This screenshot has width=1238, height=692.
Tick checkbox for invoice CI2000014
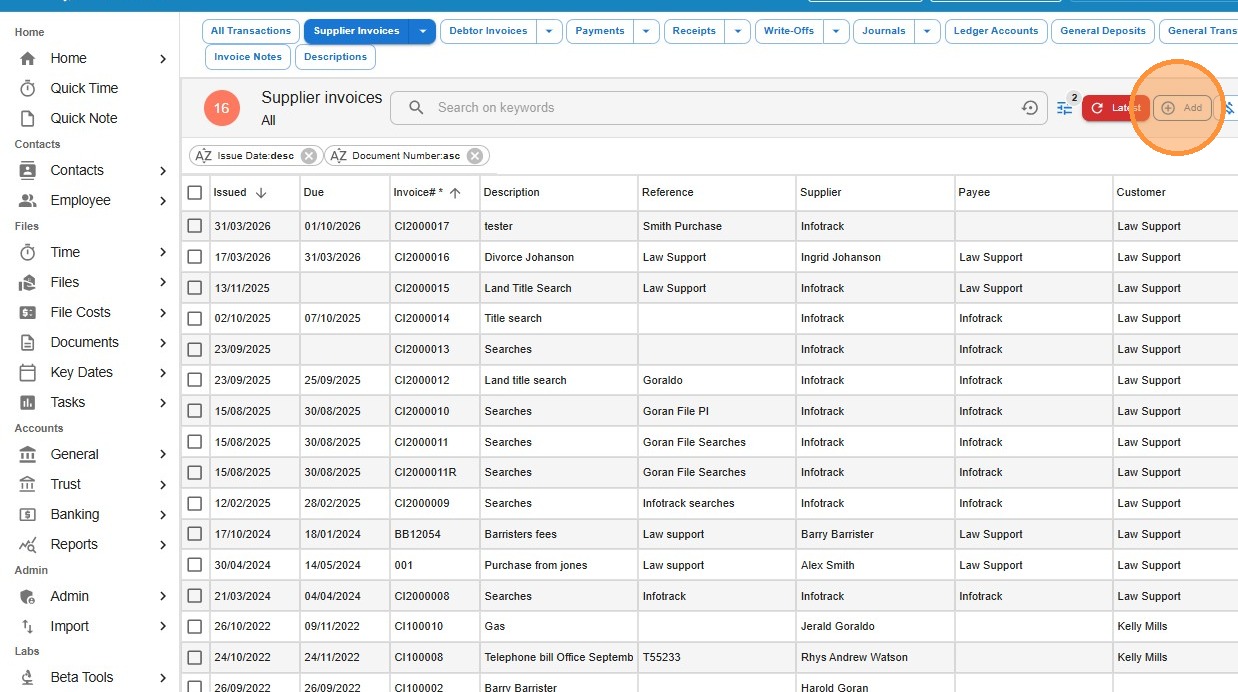coord(195,319)
